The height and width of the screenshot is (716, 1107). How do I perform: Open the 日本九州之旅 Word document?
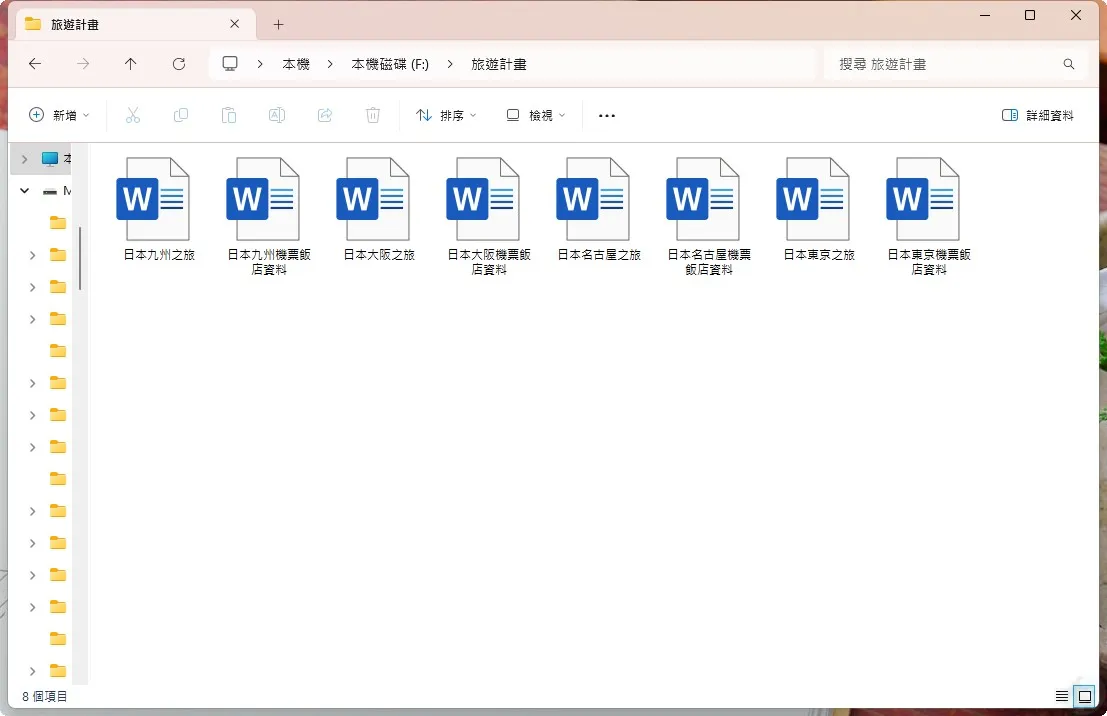153,199
